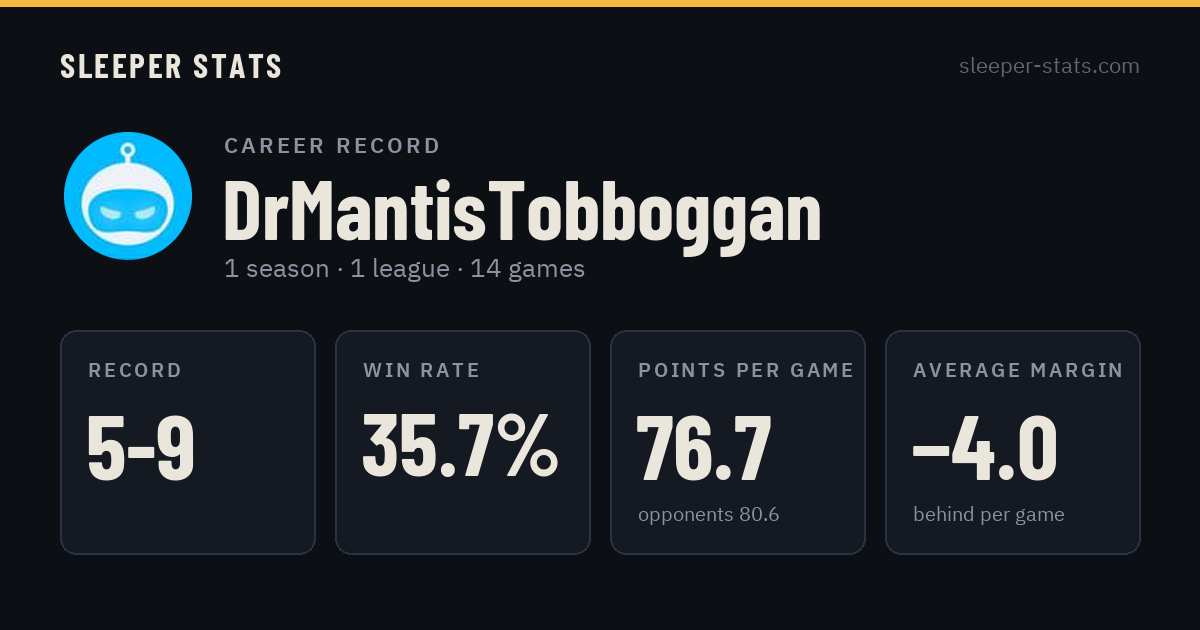Click the orange top accent bar
The height and width of the screenshot is (630, 1200).
(600, 3)
